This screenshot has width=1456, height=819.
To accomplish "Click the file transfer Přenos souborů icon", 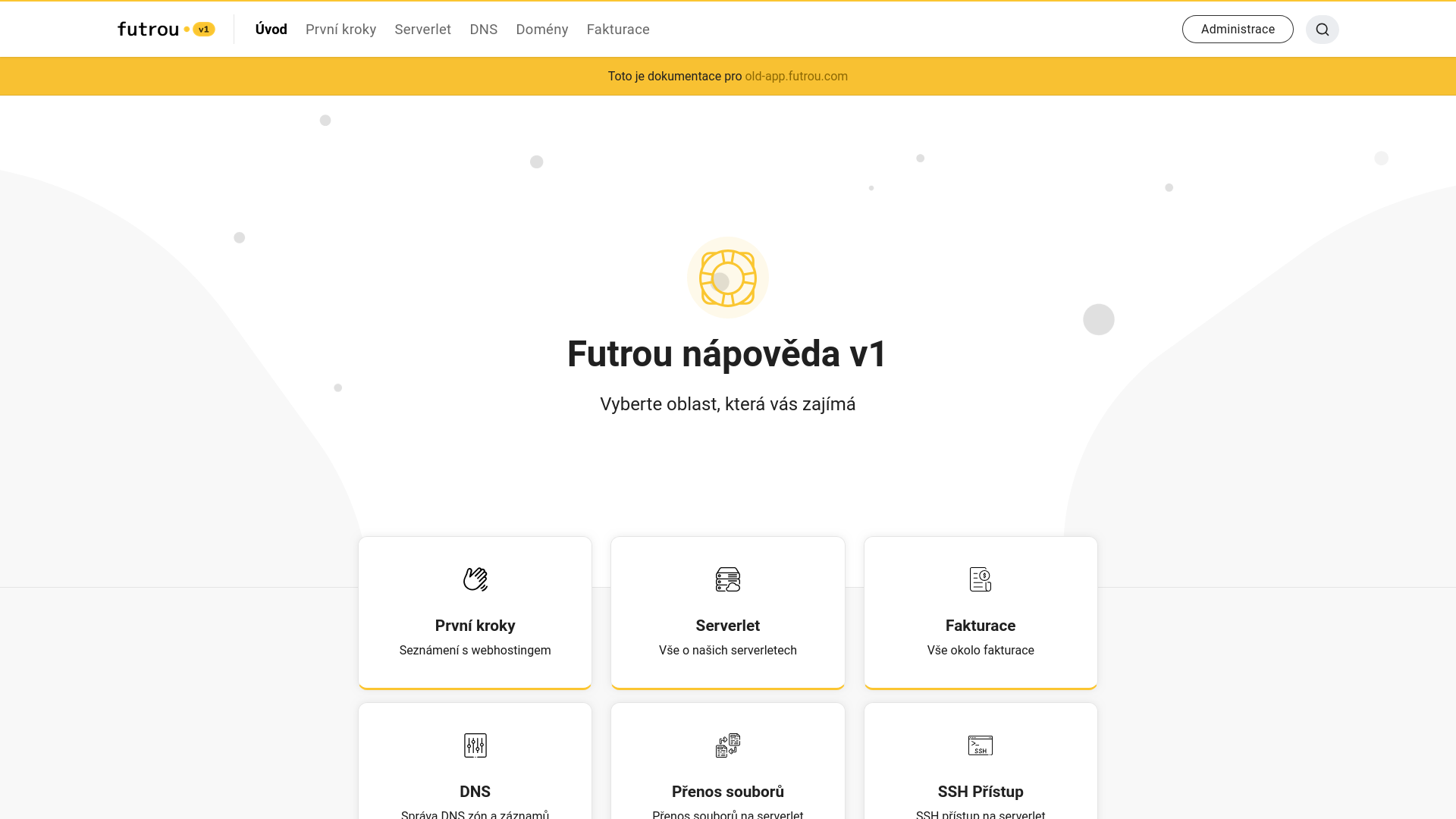I will pyautogui.click(x=728, y=745).
